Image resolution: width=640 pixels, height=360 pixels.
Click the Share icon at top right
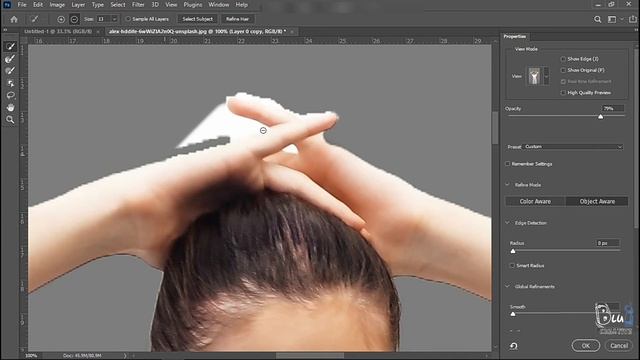(633, 19)
